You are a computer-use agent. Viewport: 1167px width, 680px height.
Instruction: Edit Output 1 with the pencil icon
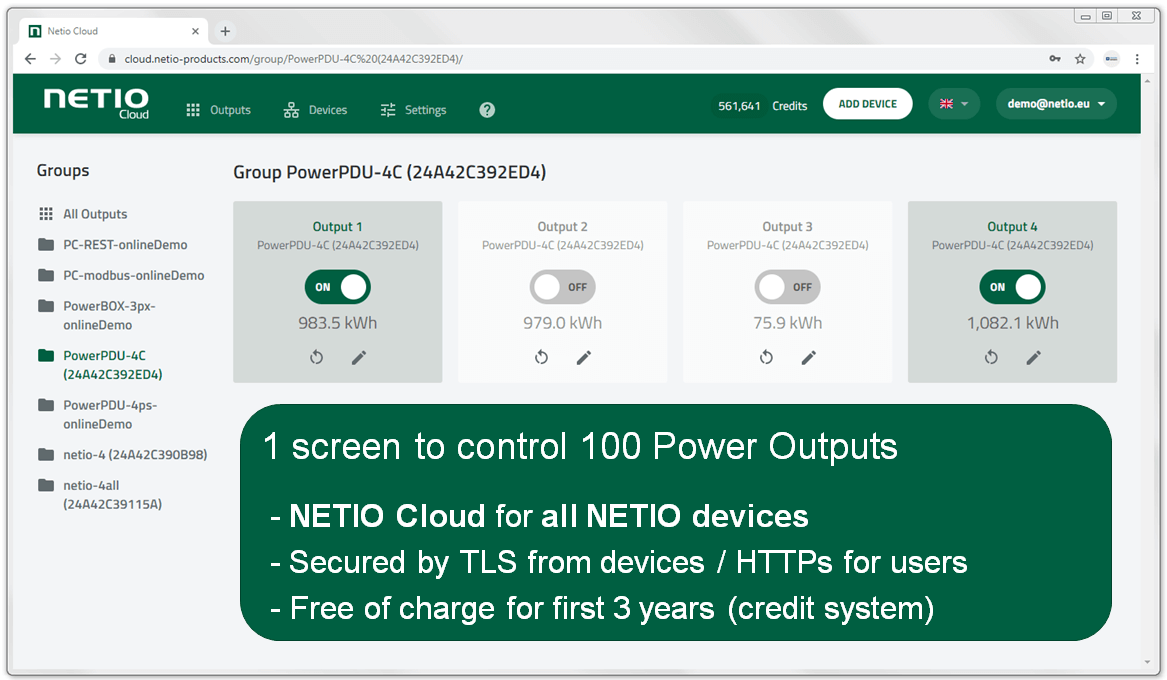pos(359,358)
